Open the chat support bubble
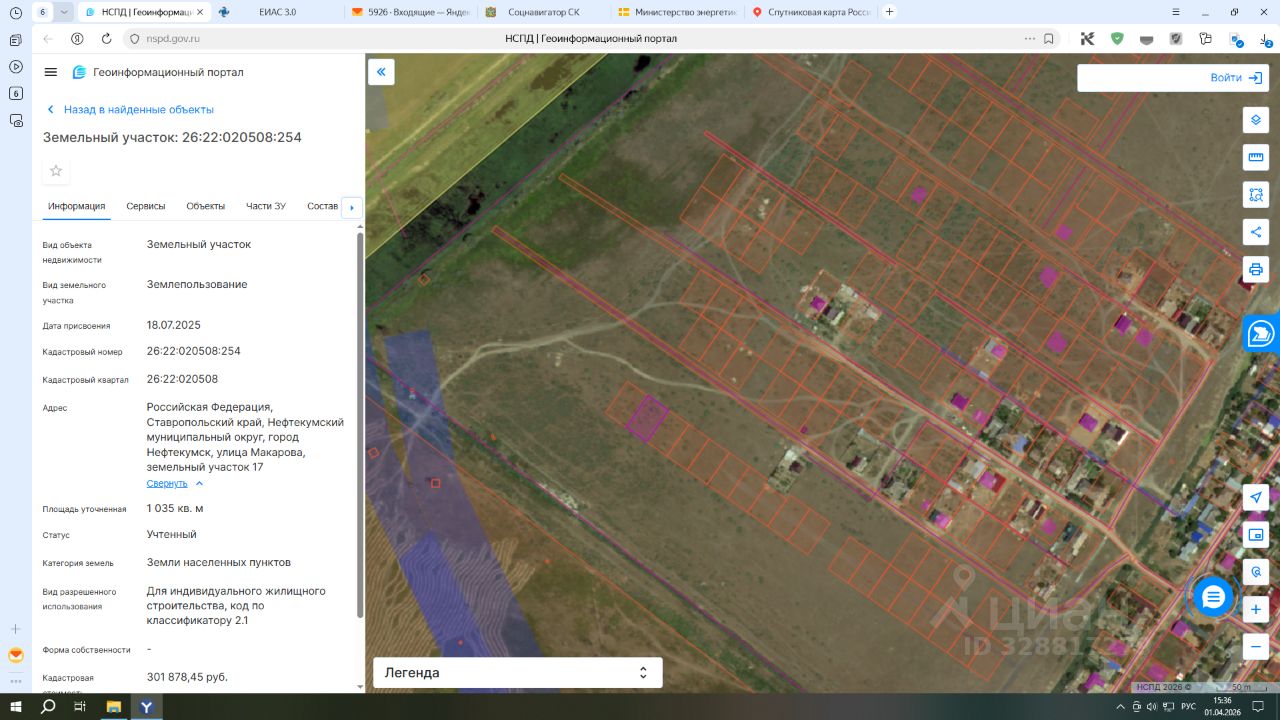Screen dimensions: 1280x720 1213,597
